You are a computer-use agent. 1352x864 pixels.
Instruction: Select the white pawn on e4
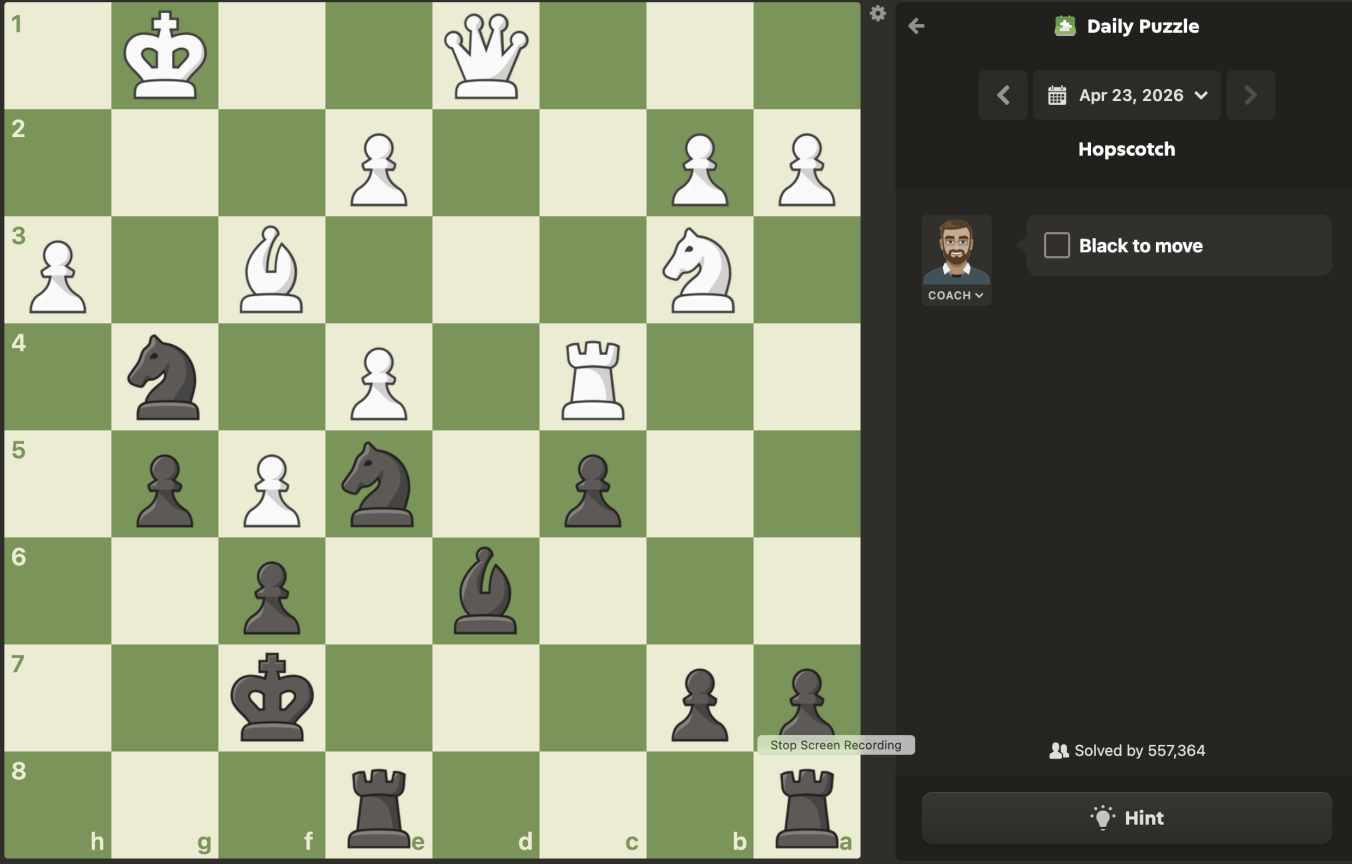(x=379, y=383)
